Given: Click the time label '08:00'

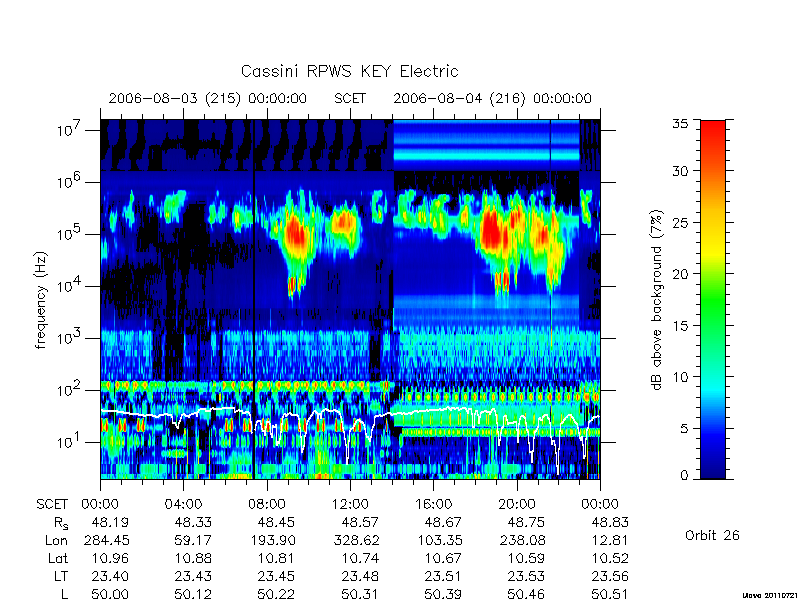Looking at the screenshot, I should click(267, 505).
